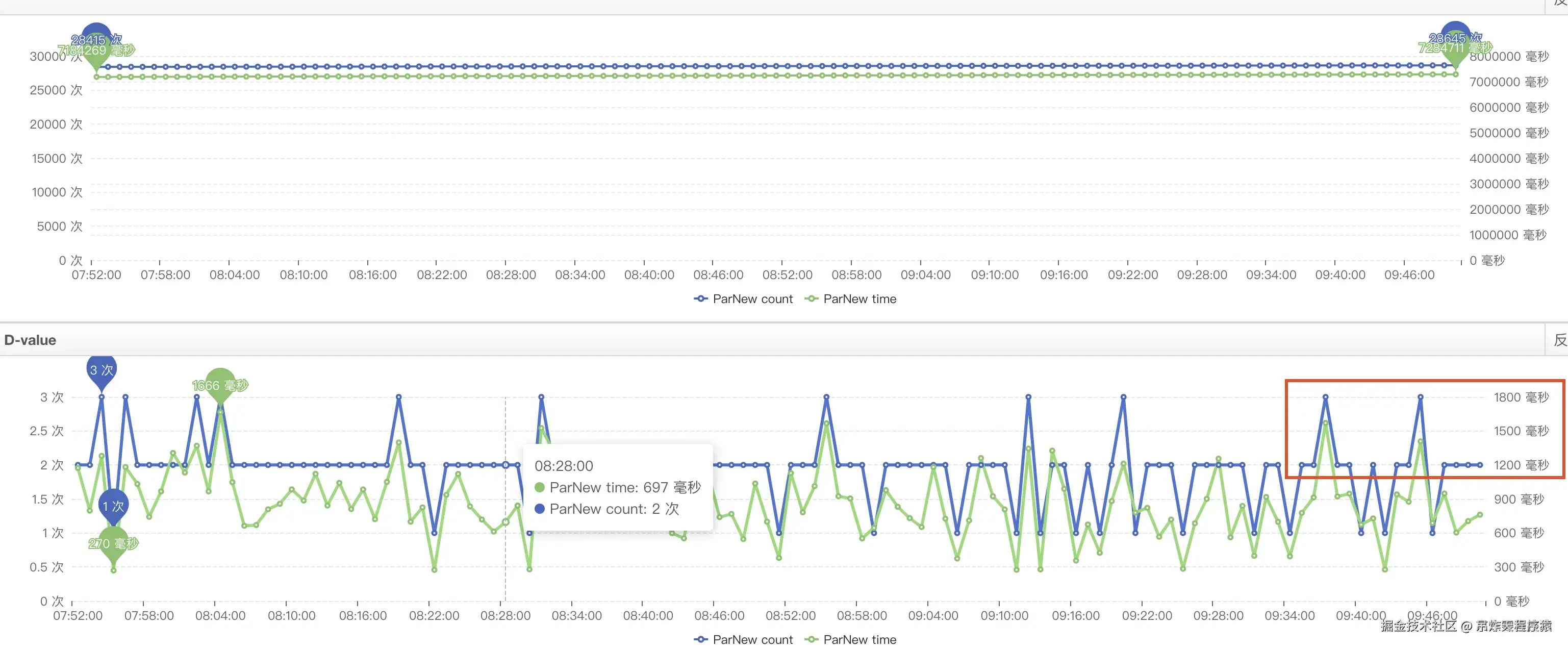Click the D-value panel title
Image resolution: width=1568 pixels, height=649 pixels.
coord(31,340)
